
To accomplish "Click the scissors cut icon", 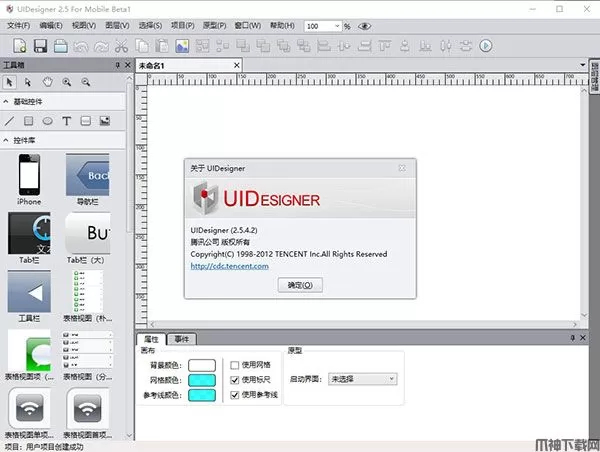I will tap(120, 45).
